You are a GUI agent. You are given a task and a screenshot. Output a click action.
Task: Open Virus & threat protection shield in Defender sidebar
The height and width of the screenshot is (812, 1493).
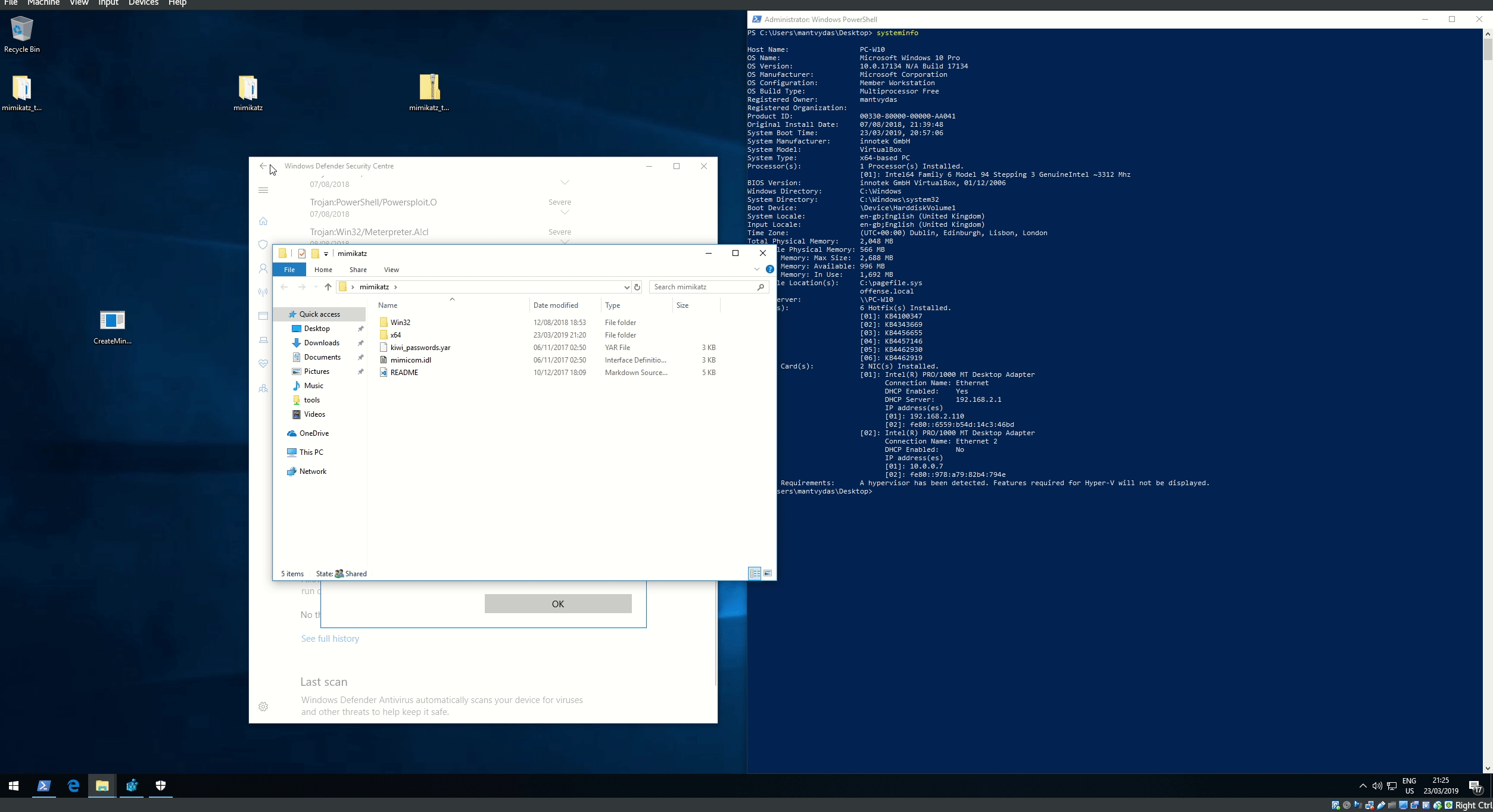pyautogui.click(x=263, y=245)
